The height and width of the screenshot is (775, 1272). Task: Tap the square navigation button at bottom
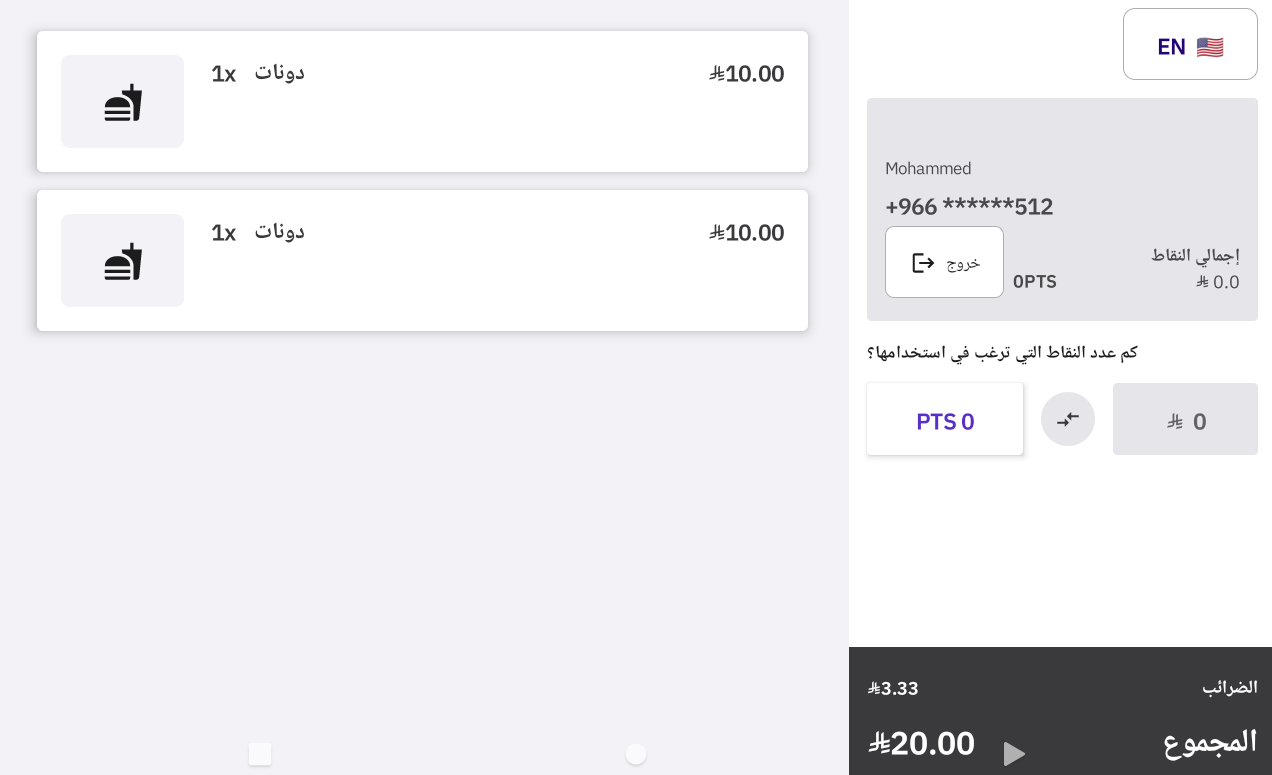(x=260, y=754)
